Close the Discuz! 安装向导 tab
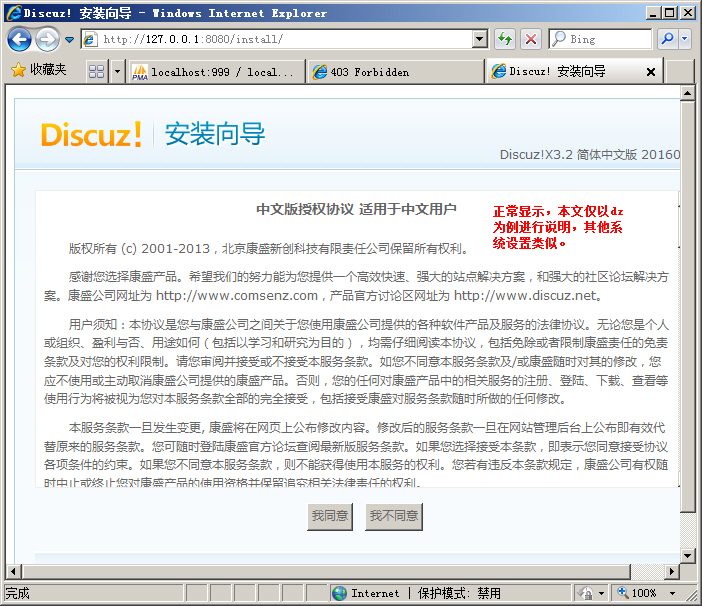Image resolution: width=702 pixels, height=606 pixels. click(x=651, y=72)
